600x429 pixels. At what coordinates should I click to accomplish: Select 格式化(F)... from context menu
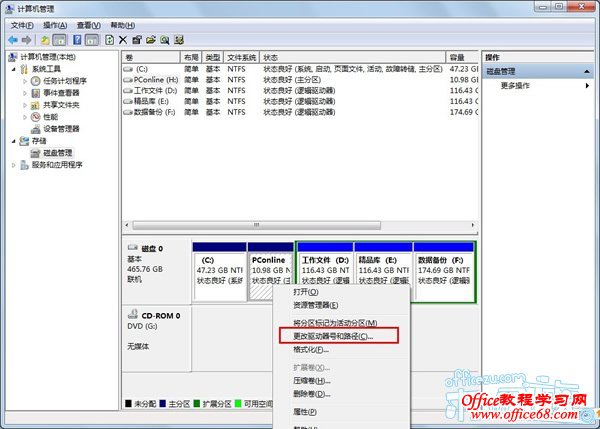(341, 350)
